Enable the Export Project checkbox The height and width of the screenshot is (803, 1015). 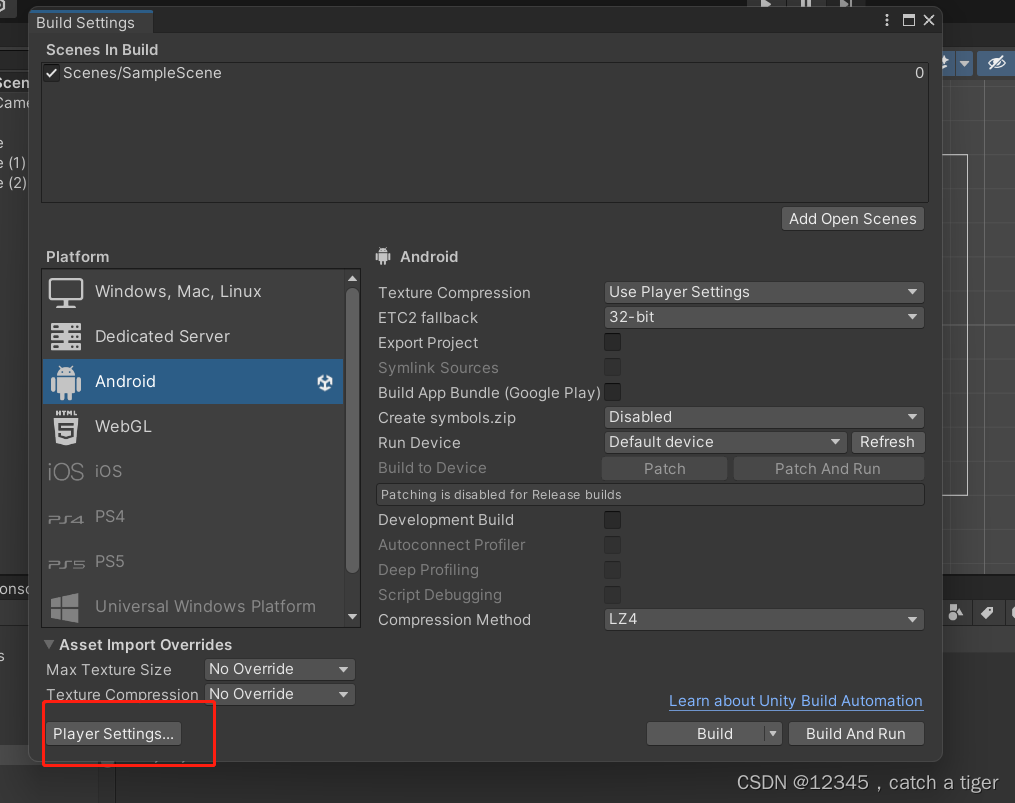pos(612,342)
